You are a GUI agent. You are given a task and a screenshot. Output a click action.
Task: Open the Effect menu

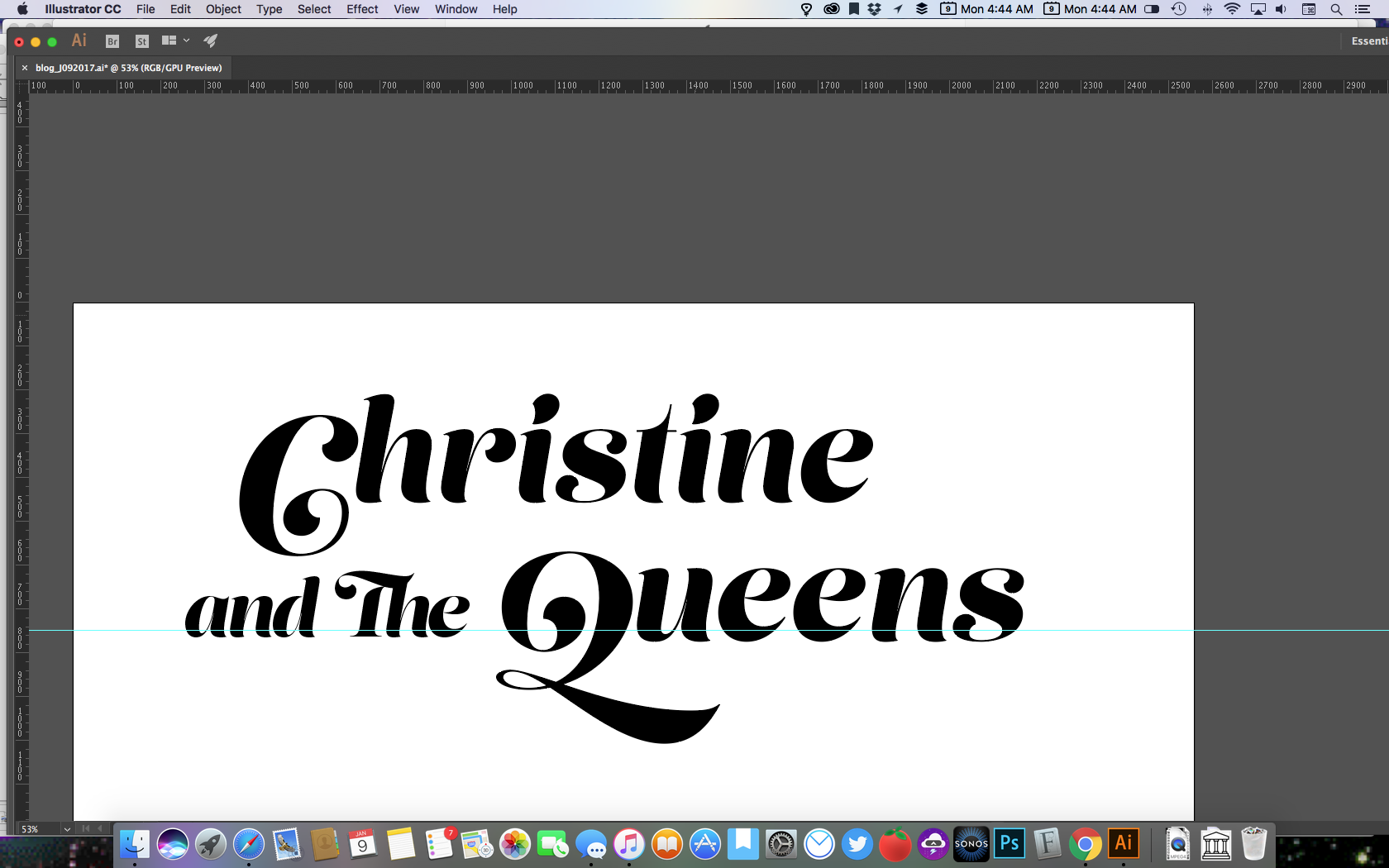tap(362, 9)
